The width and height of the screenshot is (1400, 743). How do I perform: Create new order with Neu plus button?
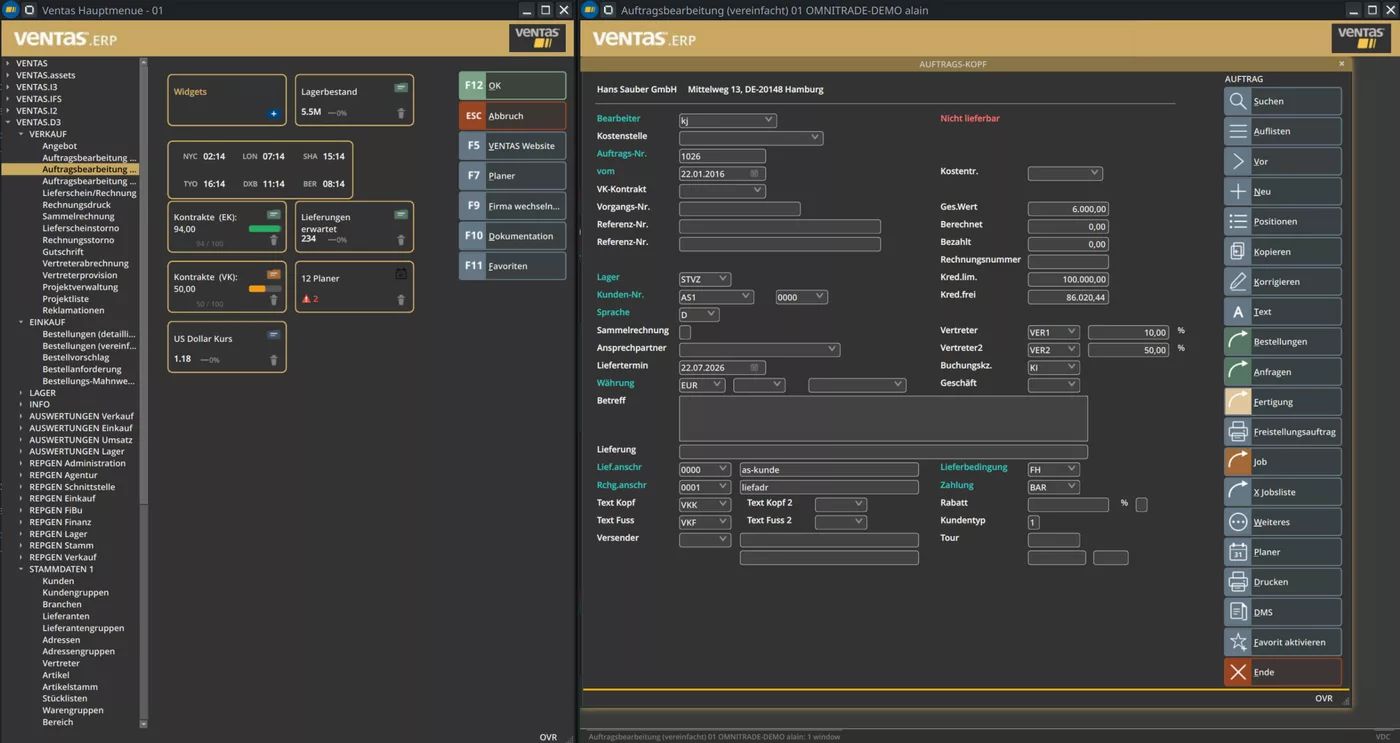coord(1282,191)
